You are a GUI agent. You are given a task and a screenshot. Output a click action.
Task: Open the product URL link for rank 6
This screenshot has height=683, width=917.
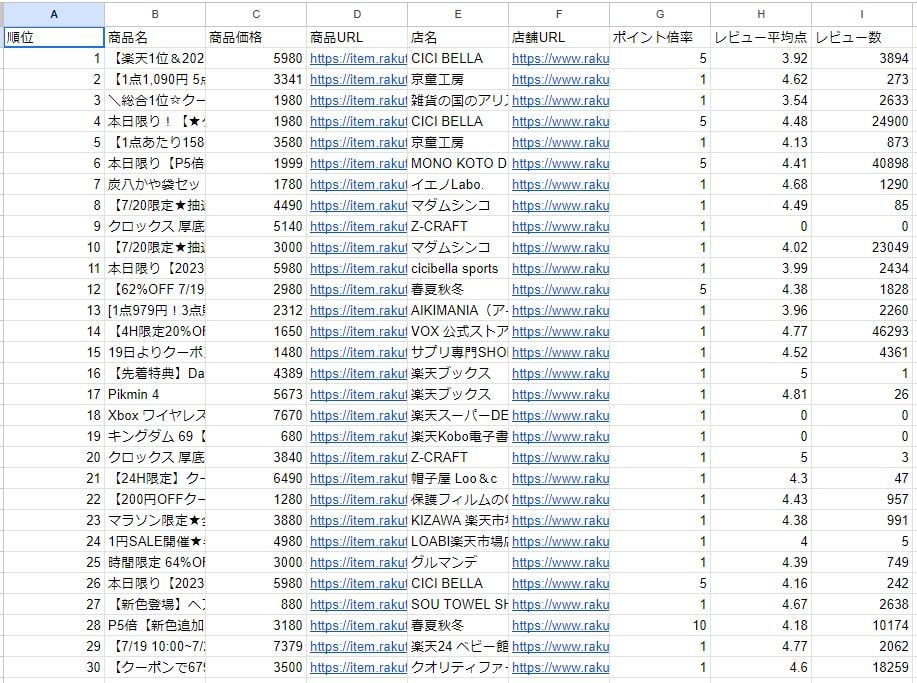click(x=358, y=164)
